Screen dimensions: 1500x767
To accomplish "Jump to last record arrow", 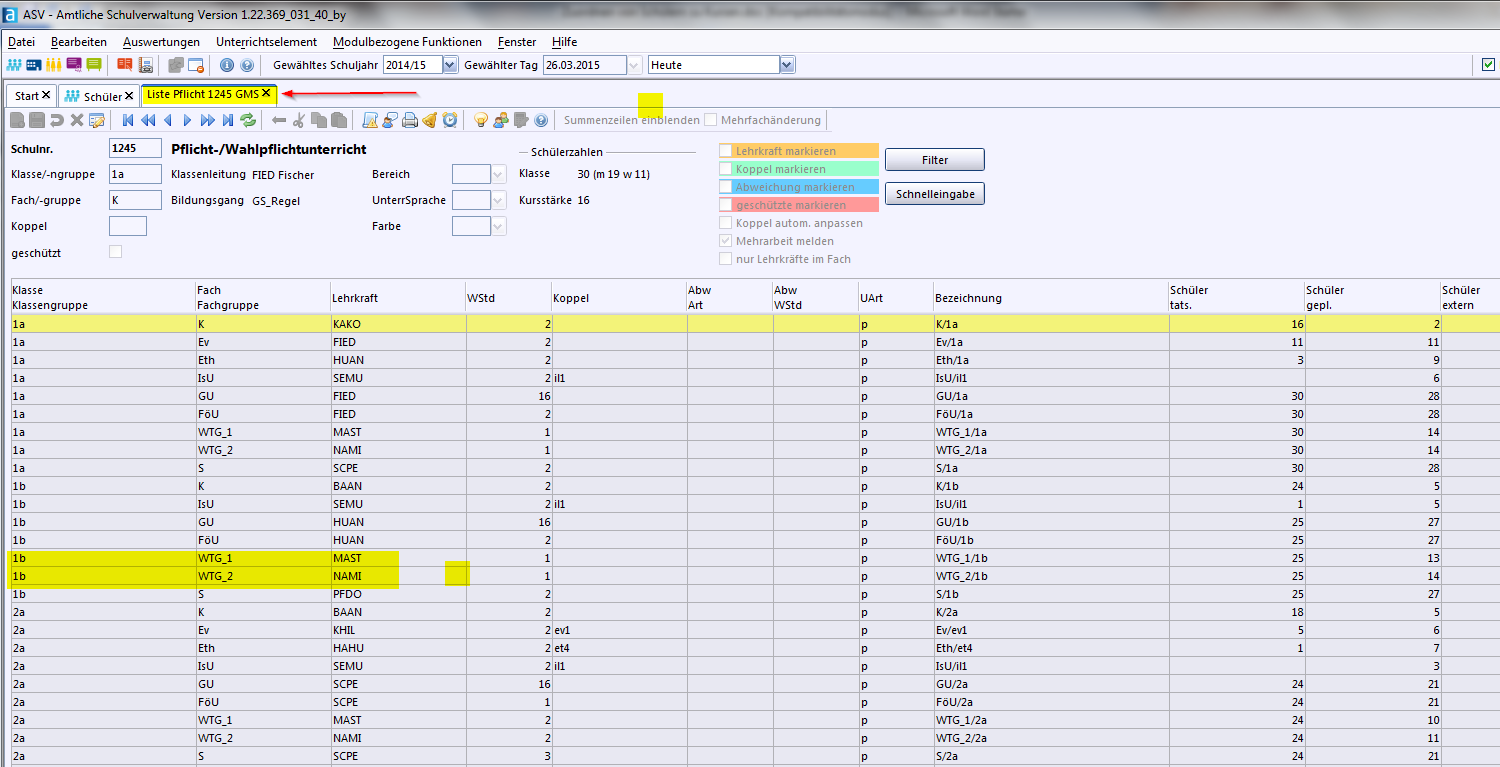I will tap(228, 120).
